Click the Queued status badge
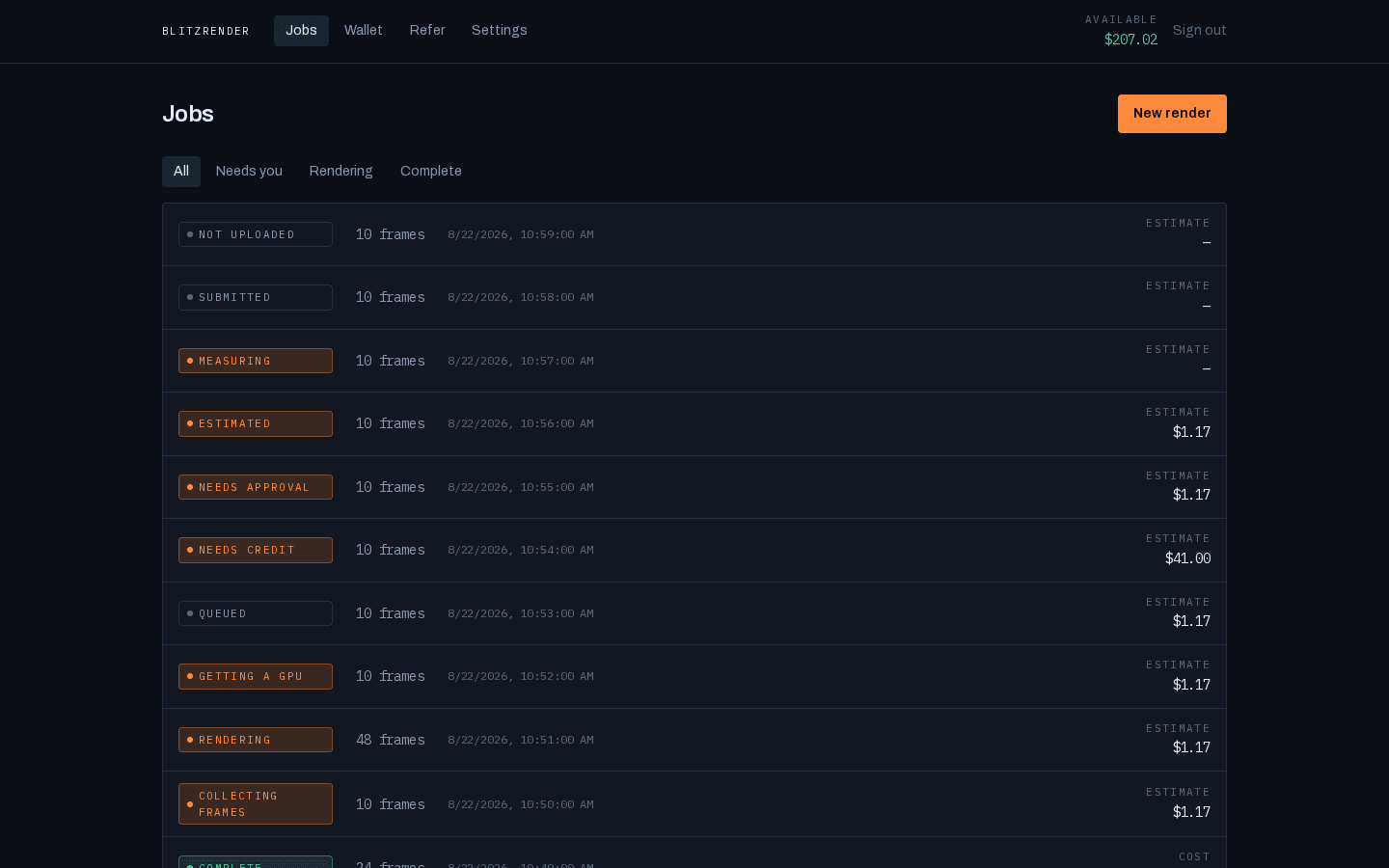This screenshot has width=1389, height=868. click(256, 613)
